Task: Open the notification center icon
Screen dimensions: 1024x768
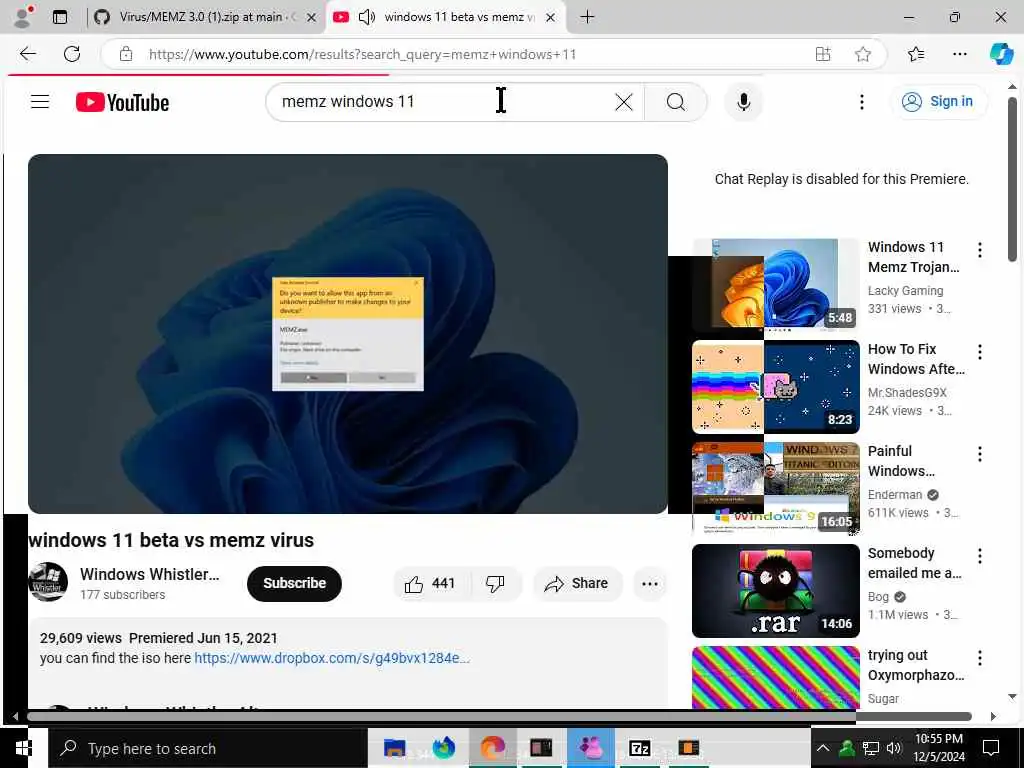Action: (991, 748)
